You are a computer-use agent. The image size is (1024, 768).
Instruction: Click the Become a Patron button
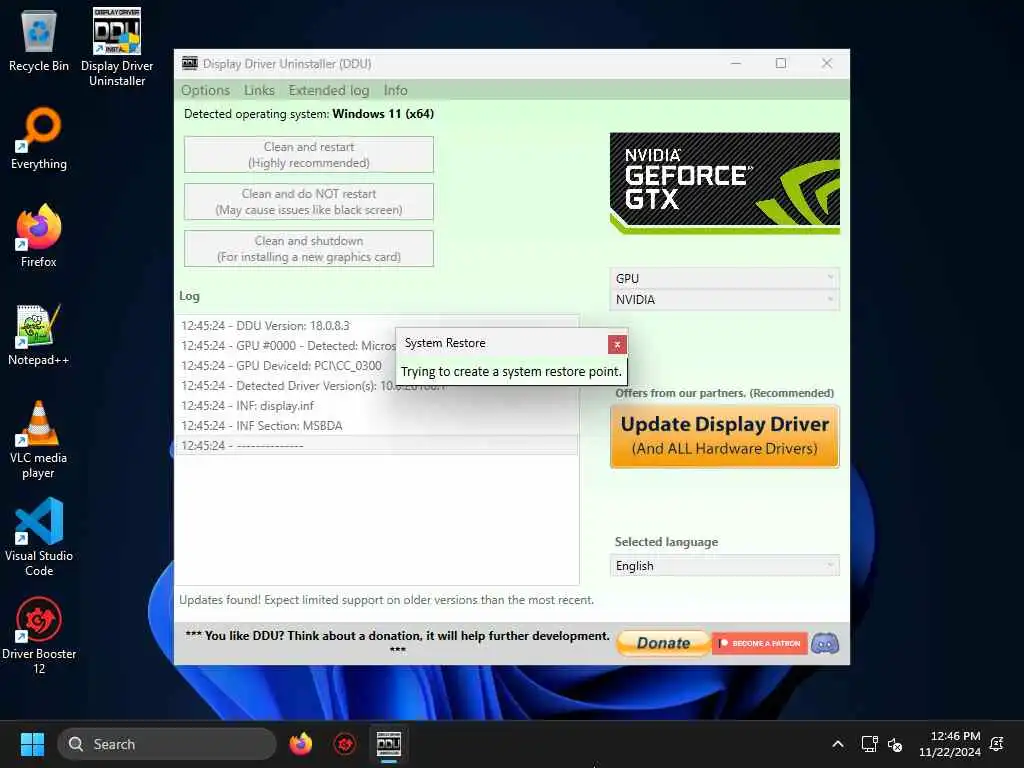click(760, 643)
